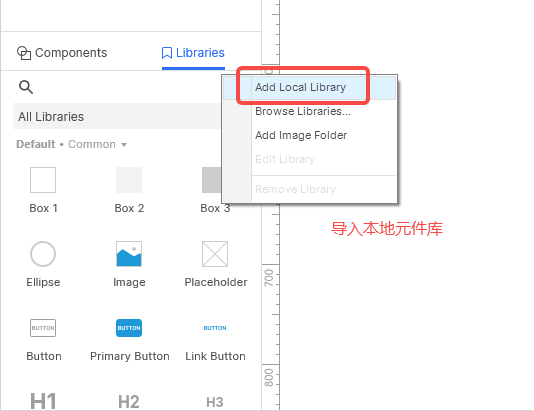Pick the Ellipse shape widget
Image resolution: width=534 pixels, height=411 pixels.
pos(43,254)
